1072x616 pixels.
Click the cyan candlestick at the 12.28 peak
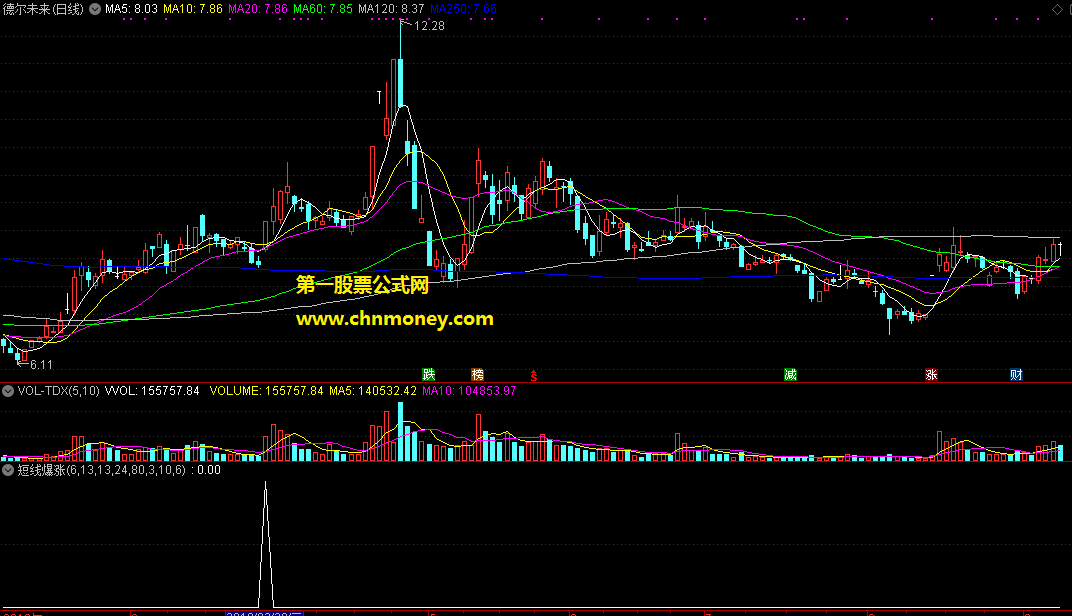401,82
